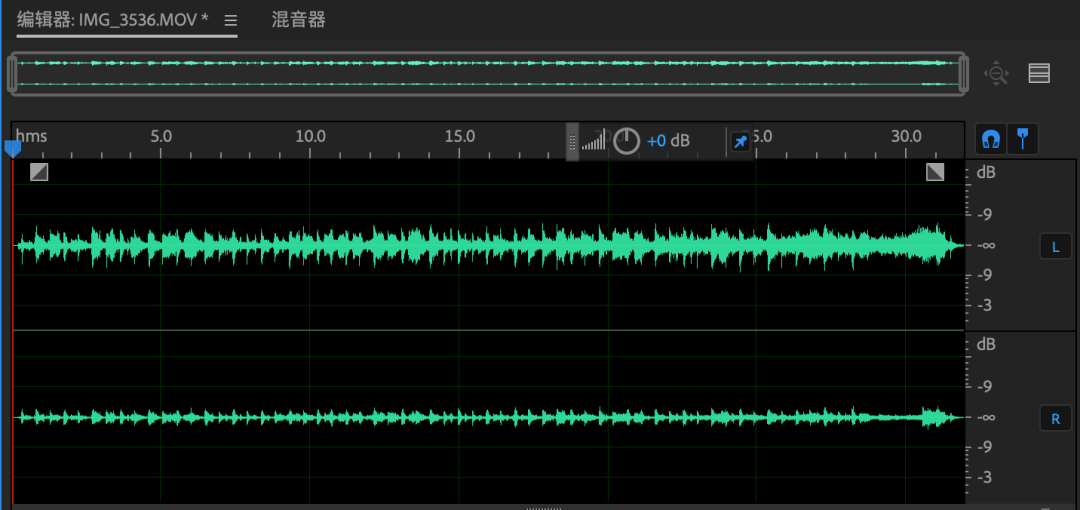Click the +0 dB gain value
The image size is (1080, 510).
tap(668, 141)
